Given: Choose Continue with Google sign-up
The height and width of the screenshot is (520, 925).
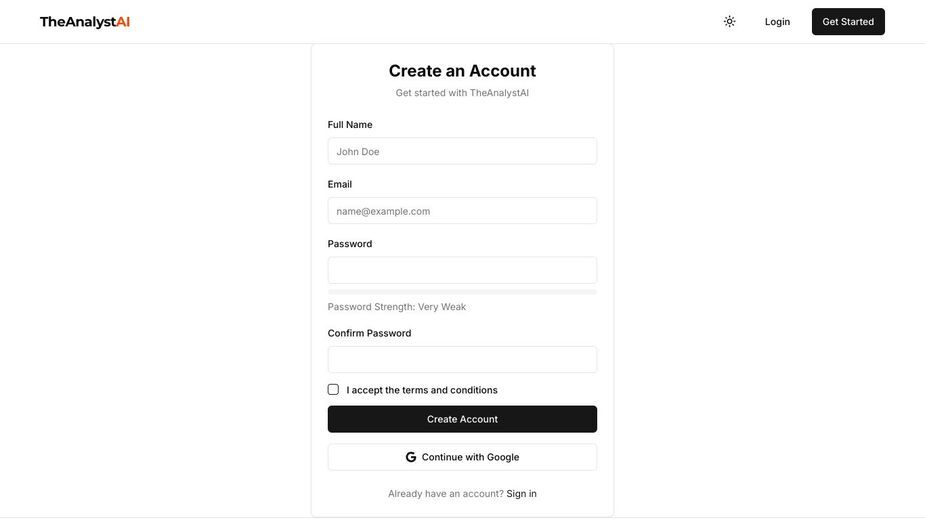Looking at the screenshot, I should click(462, 457).
